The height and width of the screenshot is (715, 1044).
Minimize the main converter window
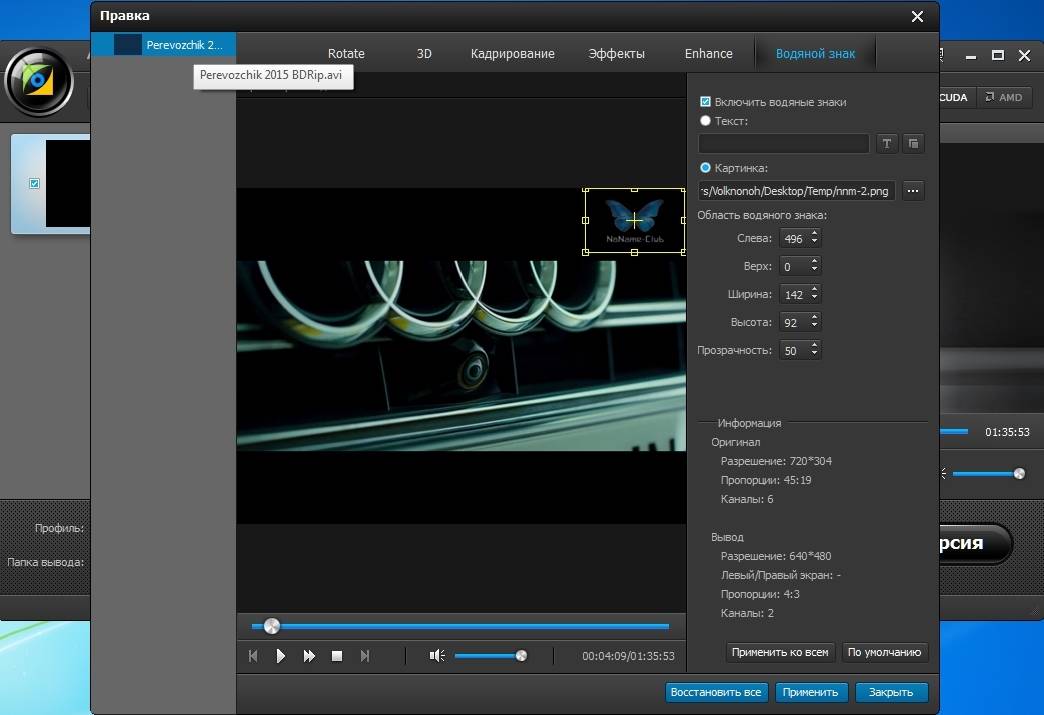pos(971,56)
